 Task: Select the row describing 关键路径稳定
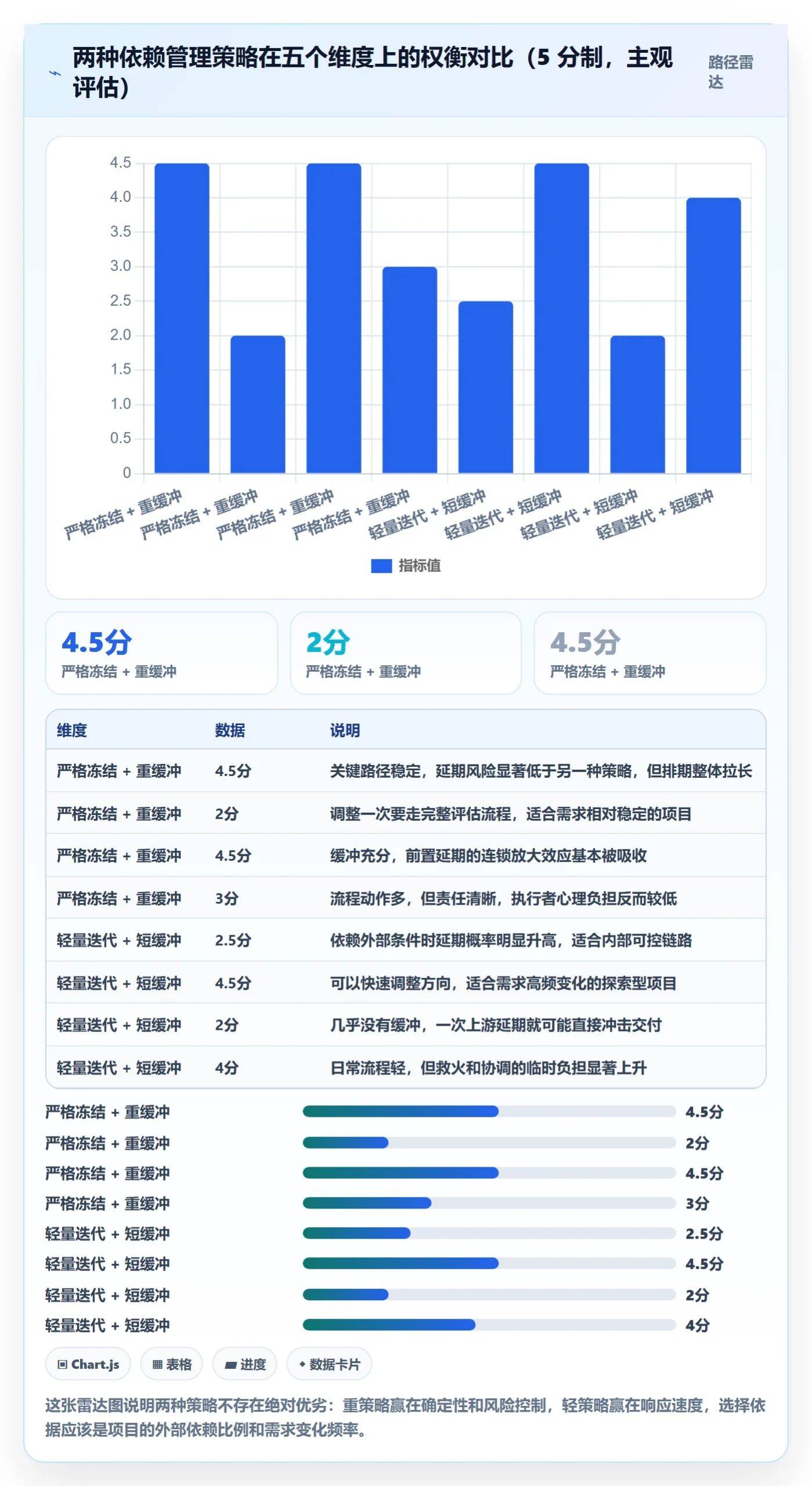coord(406,771)
